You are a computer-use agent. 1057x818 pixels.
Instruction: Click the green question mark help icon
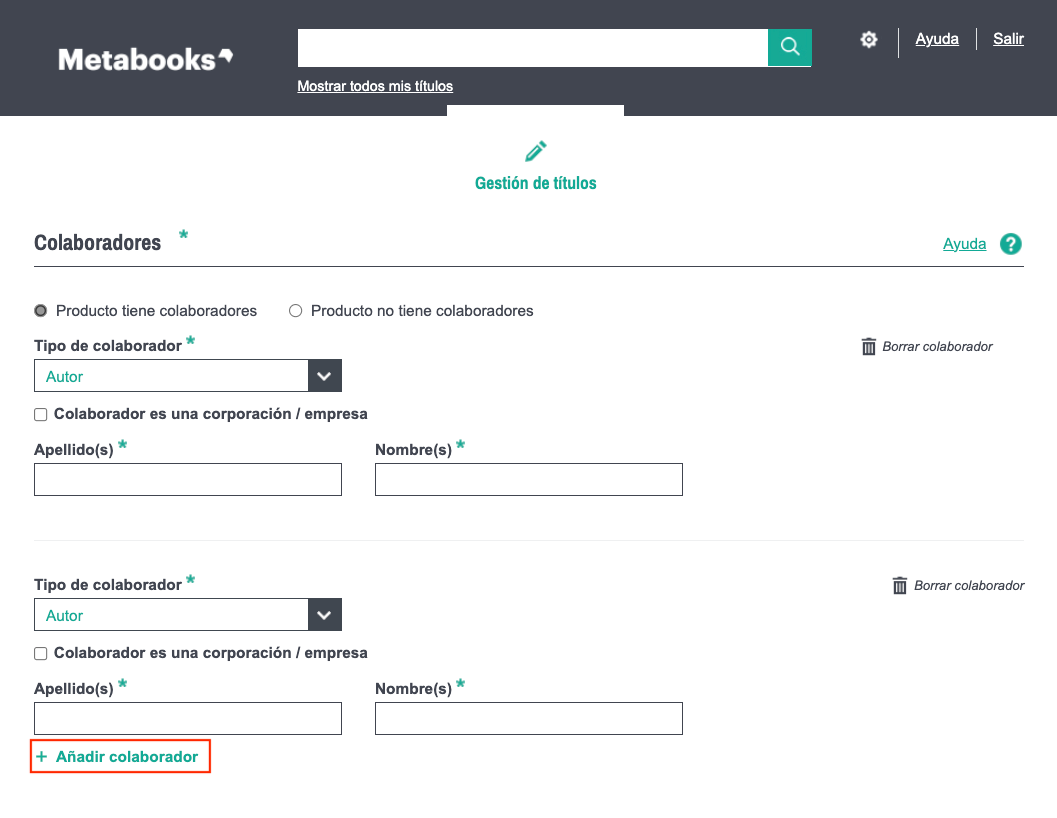1011,244
